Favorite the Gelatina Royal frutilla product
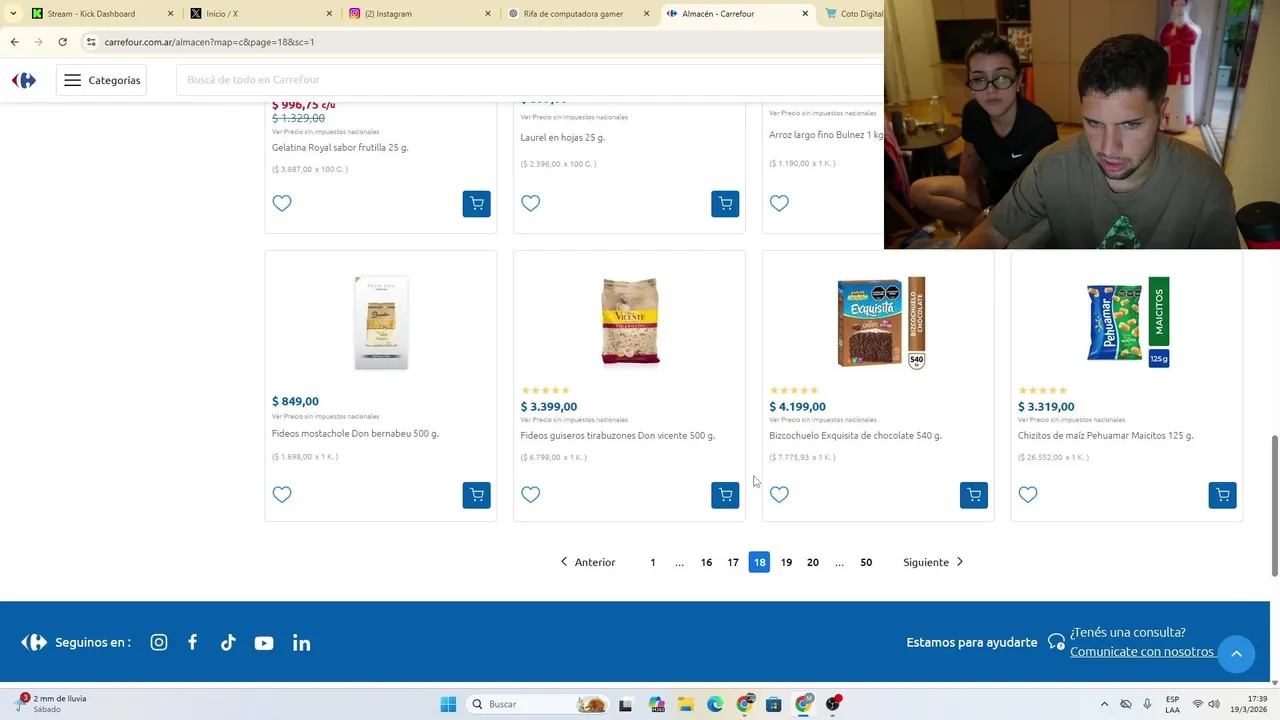Viewport: 1280px width, 720px height. coord(282,204)
